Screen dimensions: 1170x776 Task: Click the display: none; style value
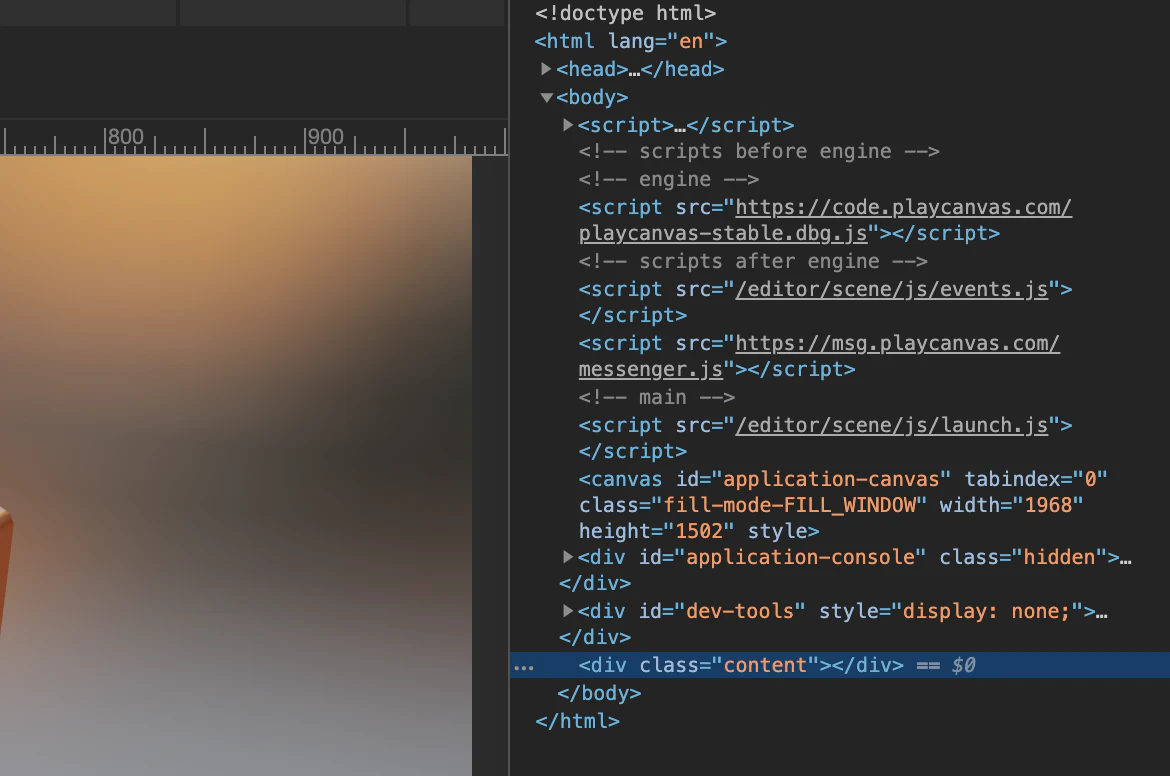coord(986,611)
